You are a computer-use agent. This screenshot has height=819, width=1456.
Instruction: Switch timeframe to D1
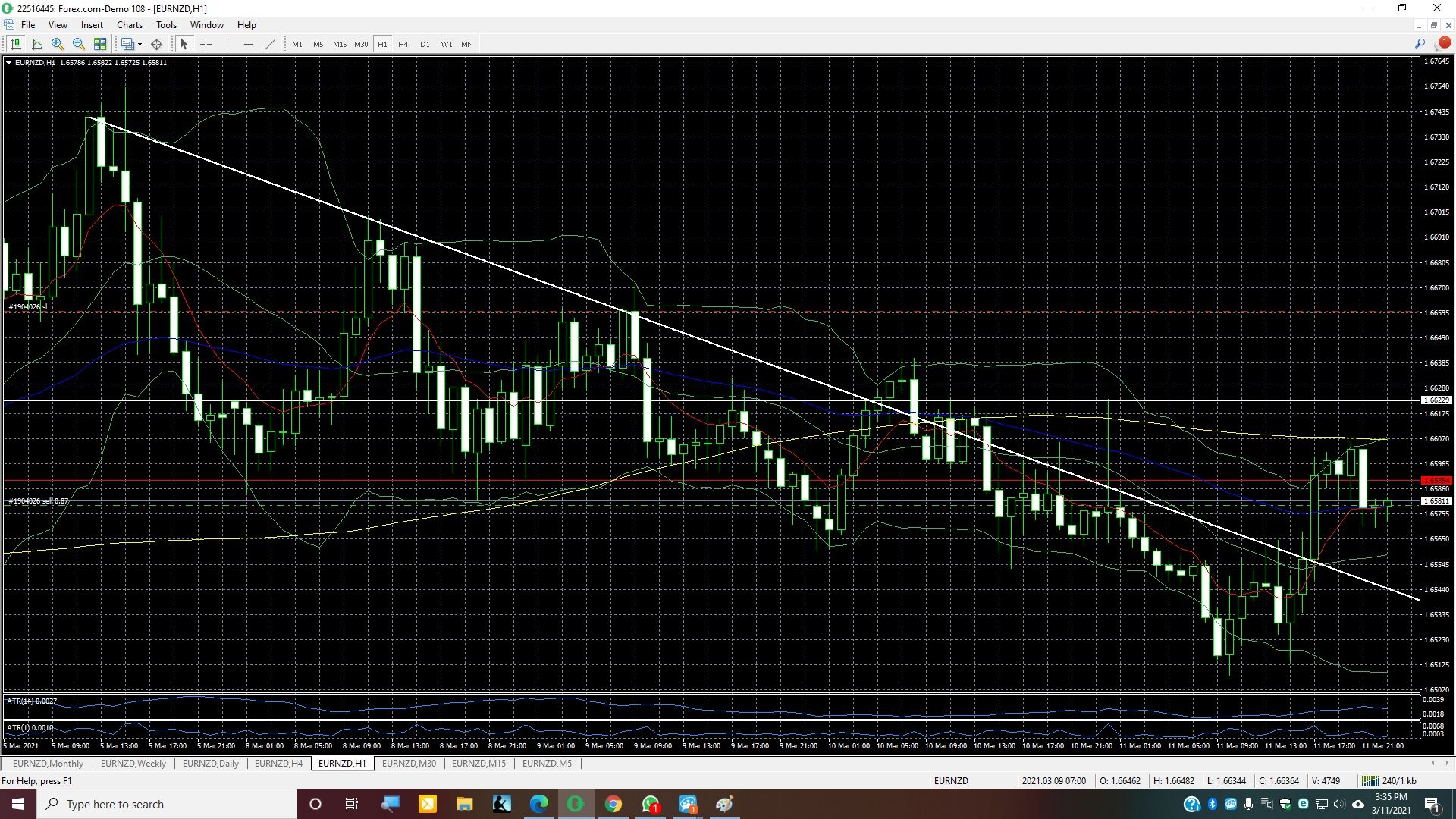[x=425, y=44]
